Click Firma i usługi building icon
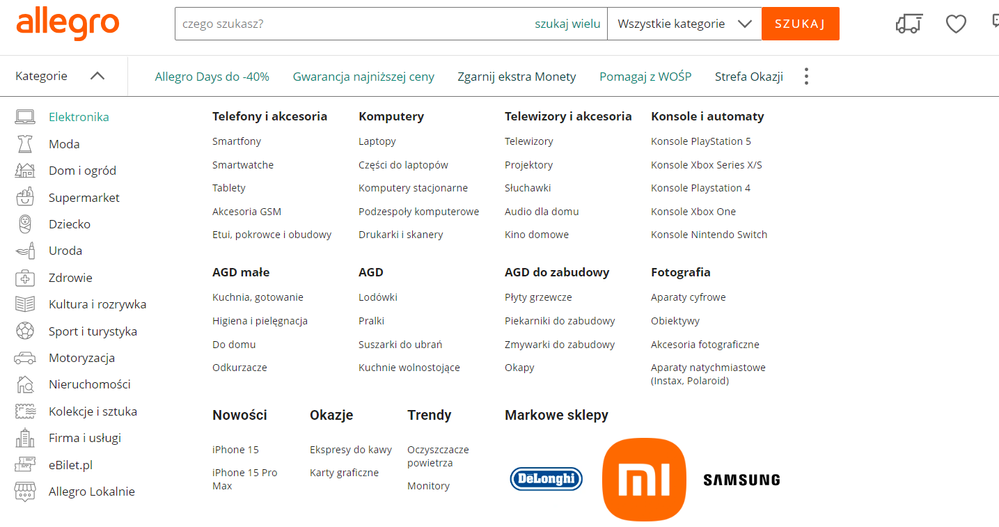Screen dimensions: 999x527 (x=25, y=438)
